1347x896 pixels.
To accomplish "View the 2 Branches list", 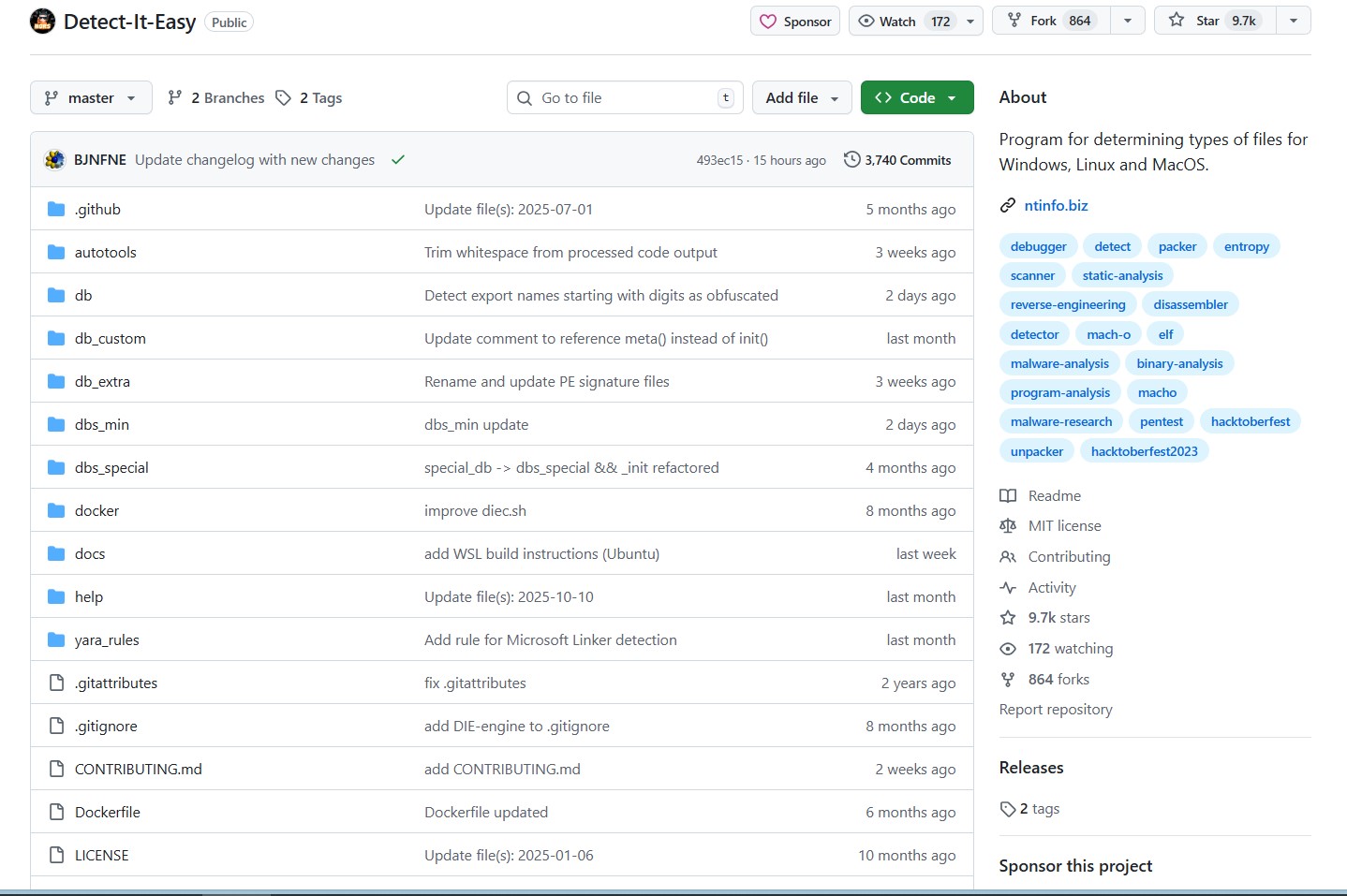I will pyautogui.click(x=216, y=97).
